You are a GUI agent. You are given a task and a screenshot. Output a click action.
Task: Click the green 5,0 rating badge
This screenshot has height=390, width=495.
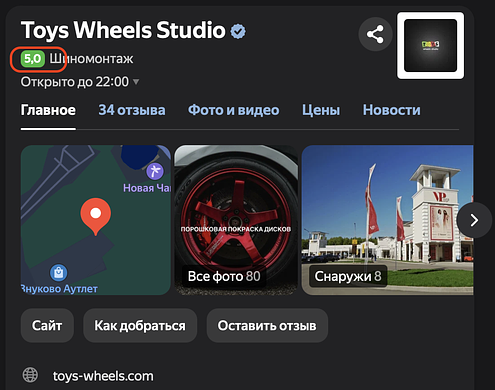[x=33, y=59]
